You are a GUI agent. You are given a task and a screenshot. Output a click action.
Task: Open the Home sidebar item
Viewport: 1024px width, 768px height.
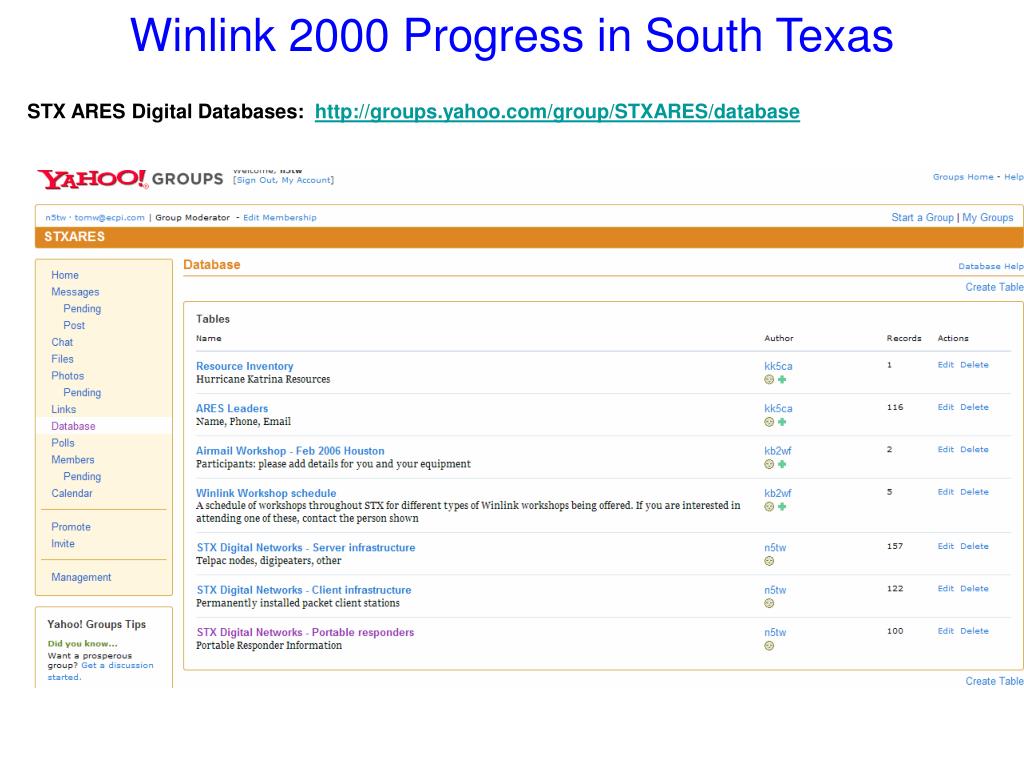(x=65, y=275)
